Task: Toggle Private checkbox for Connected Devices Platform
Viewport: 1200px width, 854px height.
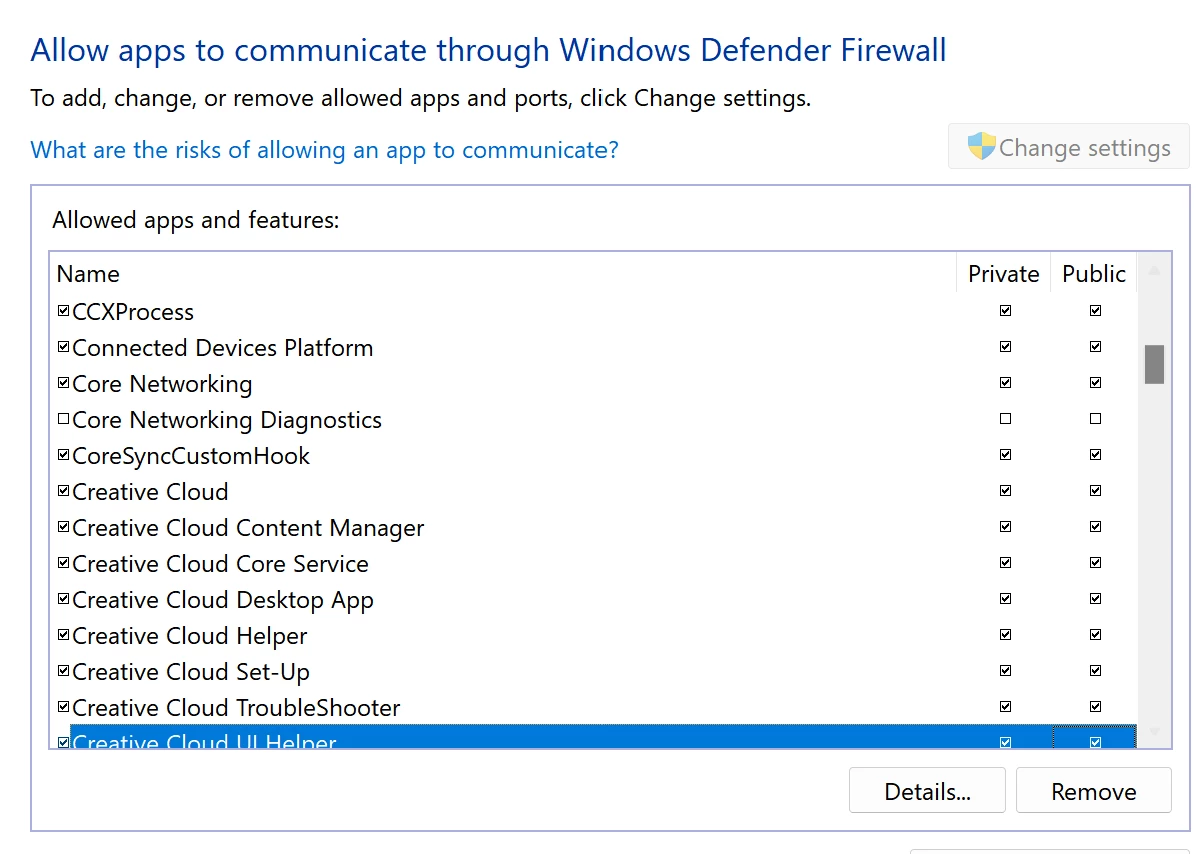Action: pyautogui.click(x=1005, y=347)
